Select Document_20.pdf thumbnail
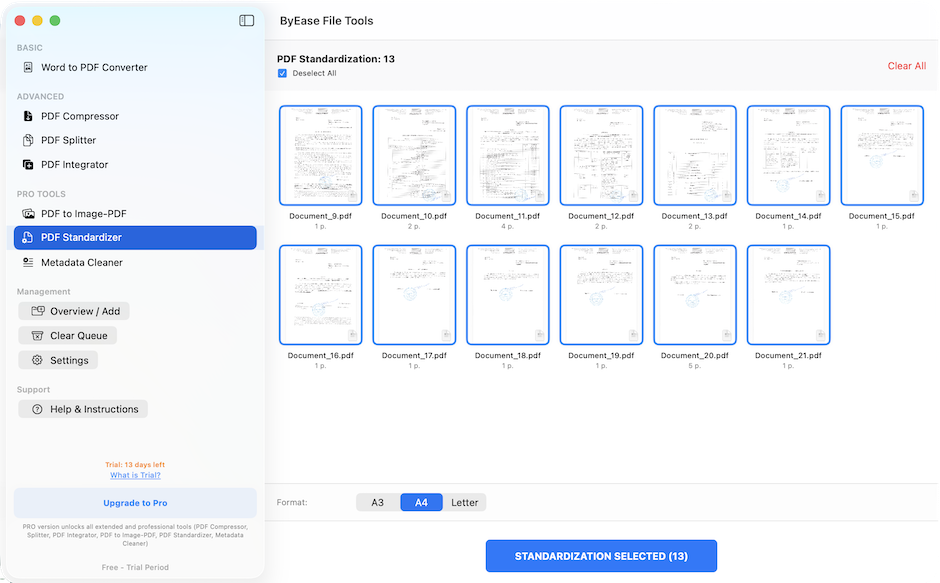This screenshot has width=940, height=583. click(x=695, y=294)
